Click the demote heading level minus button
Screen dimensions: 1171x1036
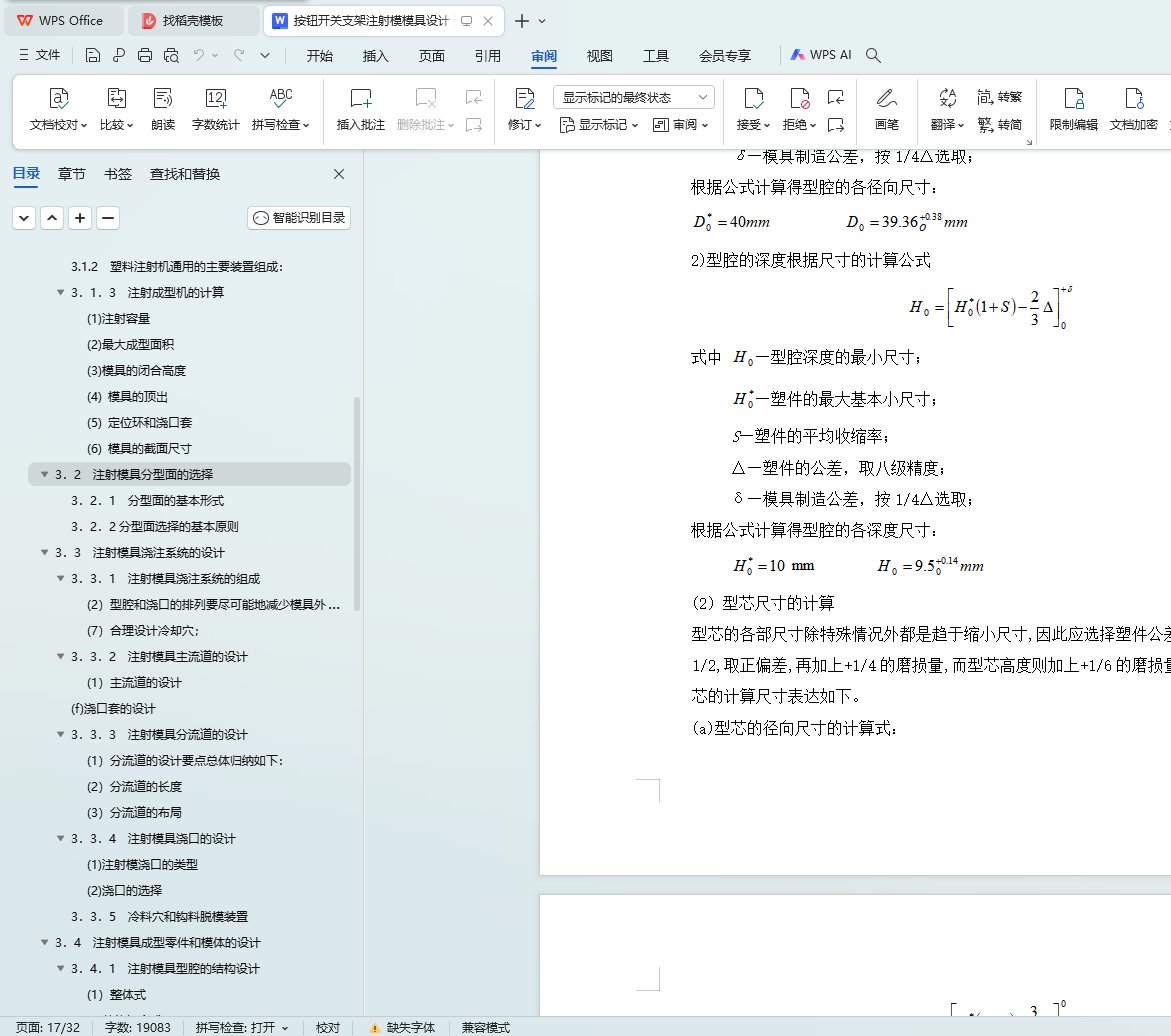(108, 218)
